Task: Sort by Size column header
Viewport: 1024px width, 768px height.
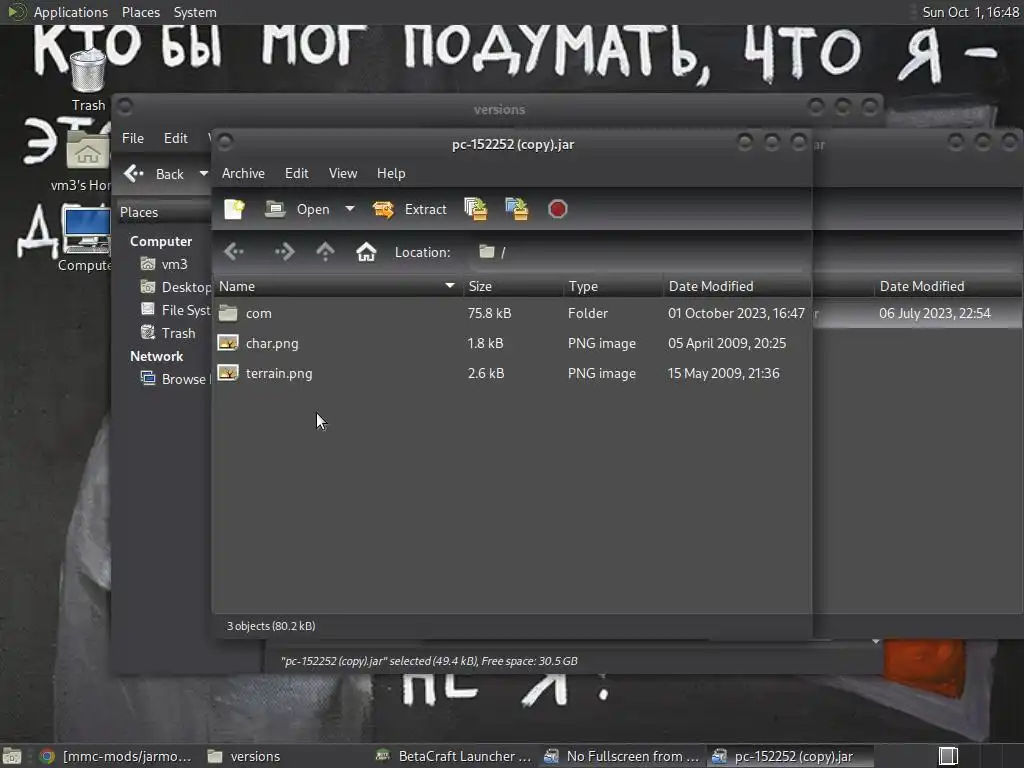Action: [513, 286]
